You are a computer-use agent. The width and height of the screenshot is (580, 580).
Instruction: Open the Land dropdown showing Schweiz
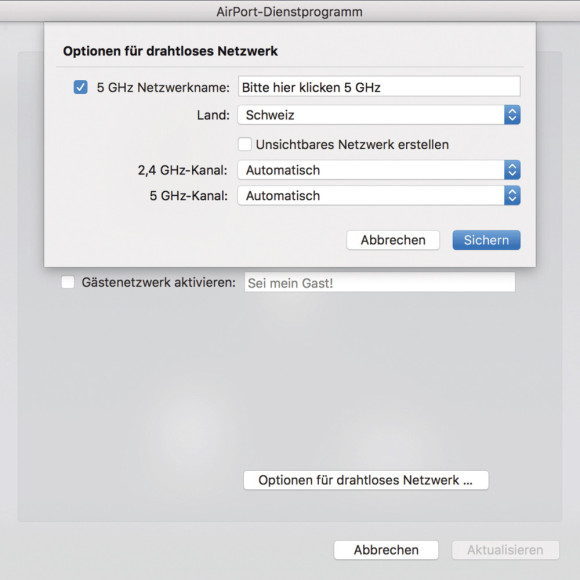[379, 115]
